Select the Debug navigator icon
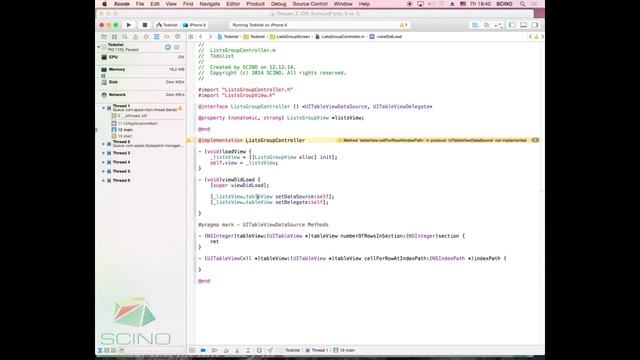 coord(157,37)
